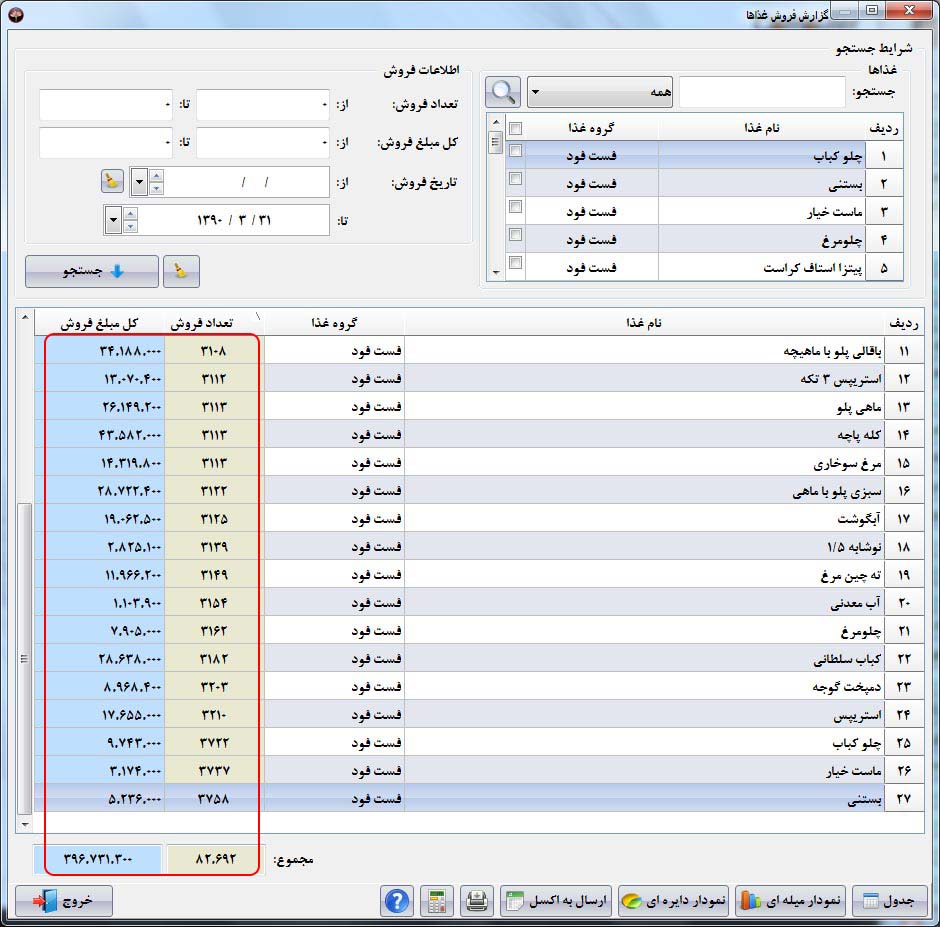Check the بستنی row checkbox in the food list
Image resolution: width=940 pixels, height=927 pixels.
coord(516,179)
